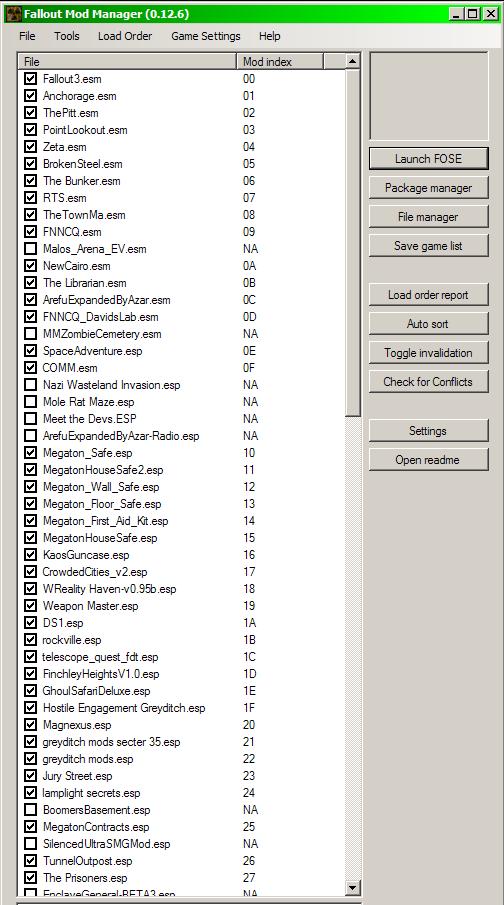Image resolution: width=504 pixels, height=905 pixels.
Task: Select the FNNCQ.esm file name
Action: [x=72, y=232]
